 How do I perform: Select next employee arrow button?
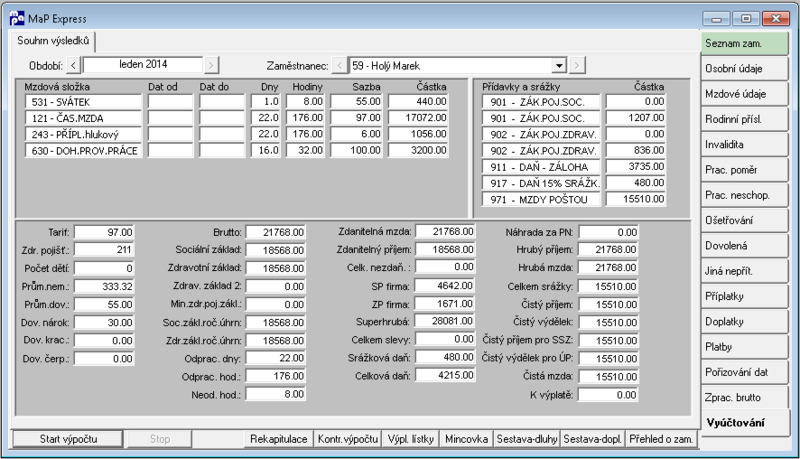577,65
